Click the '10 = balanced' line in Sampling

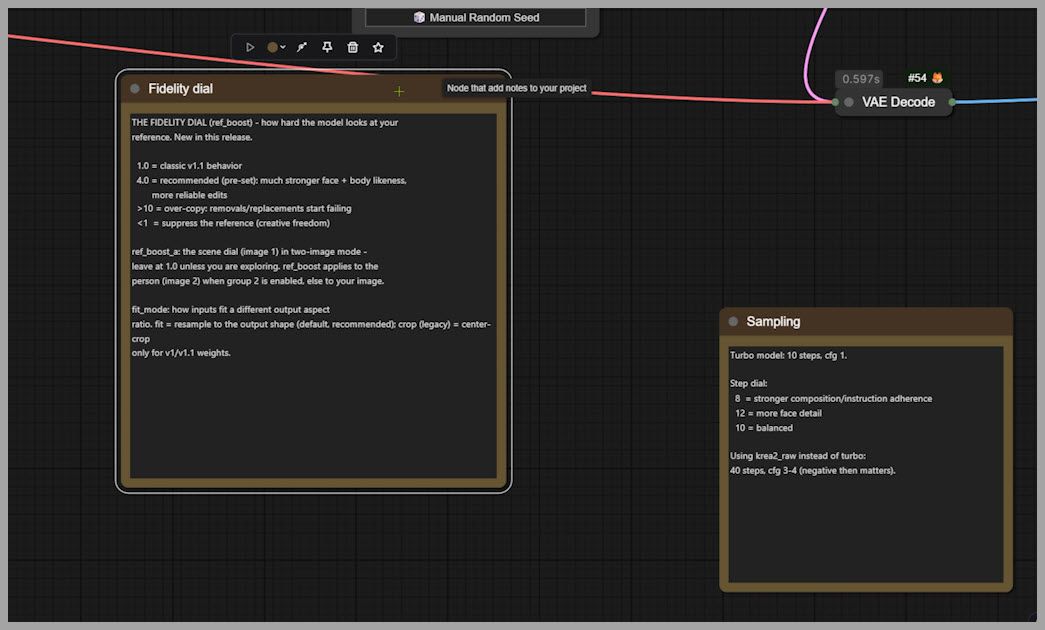coord(764,428)
